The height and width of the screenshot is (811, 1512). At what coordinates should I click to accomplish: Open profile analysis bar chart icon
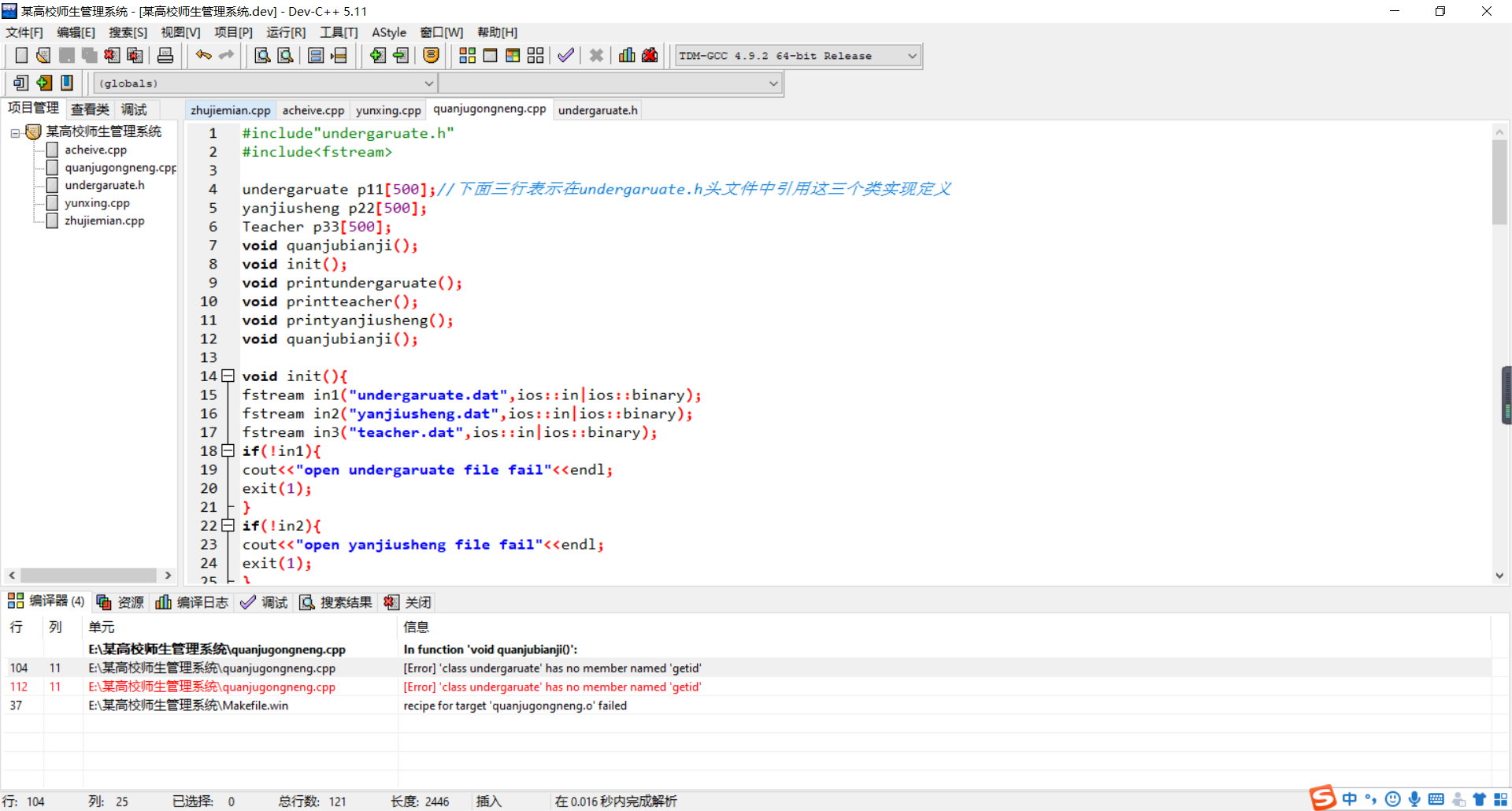coord(627,55)
